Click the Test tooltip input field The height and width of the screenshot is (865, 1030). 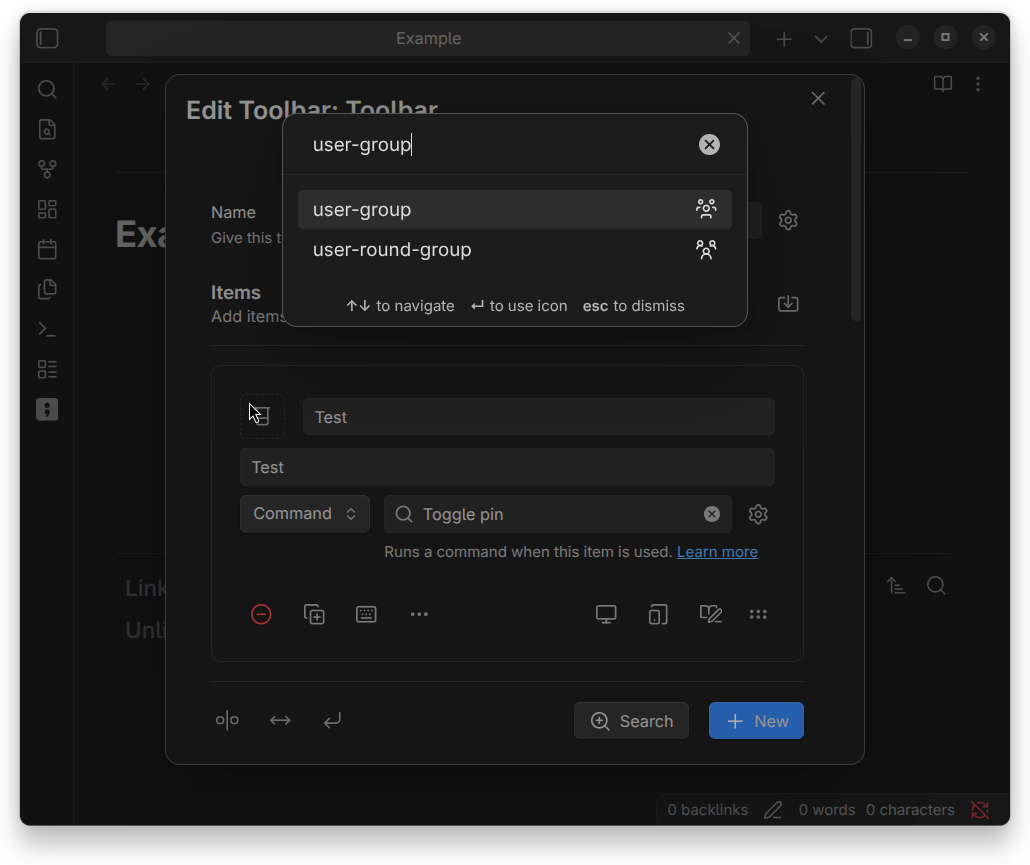(x=507, y=467)
